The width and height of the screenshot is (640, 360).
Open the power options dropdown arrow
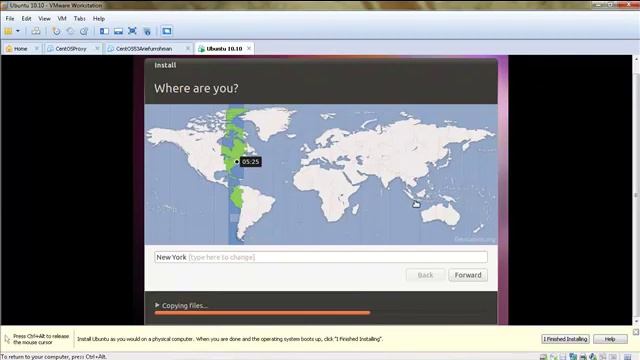[x=18, y=31]
